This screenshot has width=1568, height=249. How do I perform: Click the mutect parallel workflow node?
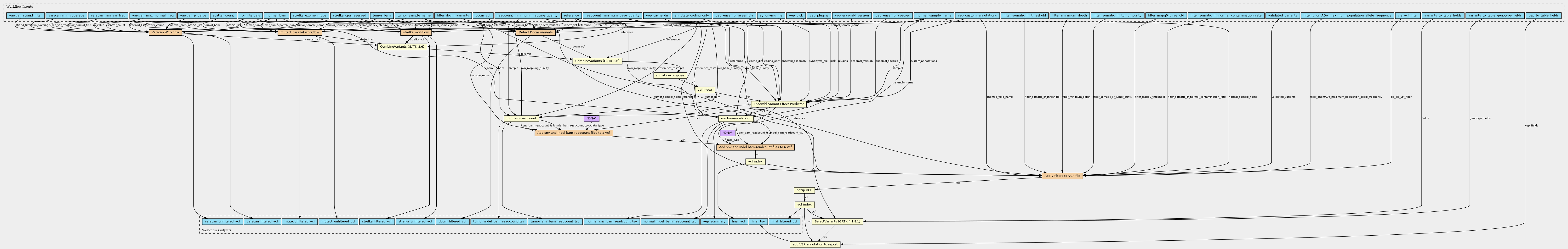pyautogui.click(x=299, y=32)
